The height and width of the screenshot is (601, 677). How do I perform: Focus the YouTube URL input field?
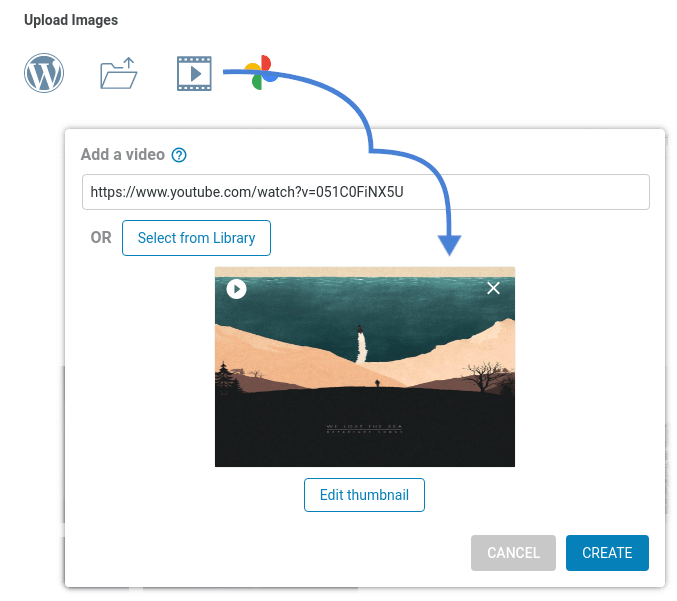365,192
